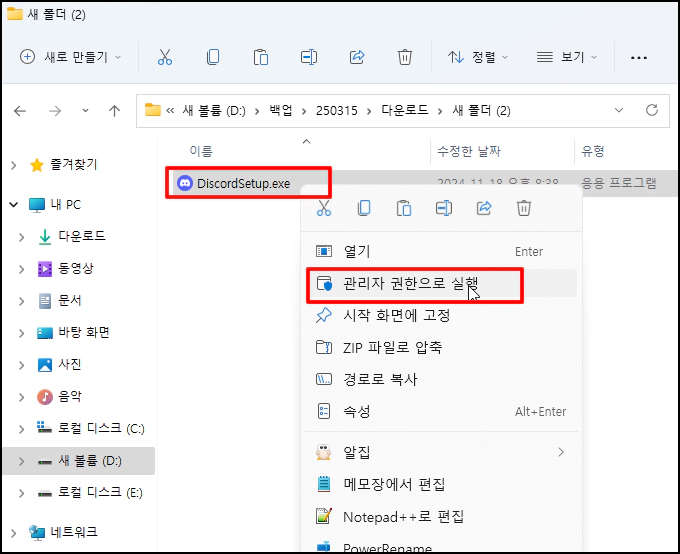This screenshot has height=554, width=680.
Task: Choose 메모장에서 편집
Action: 441,484
